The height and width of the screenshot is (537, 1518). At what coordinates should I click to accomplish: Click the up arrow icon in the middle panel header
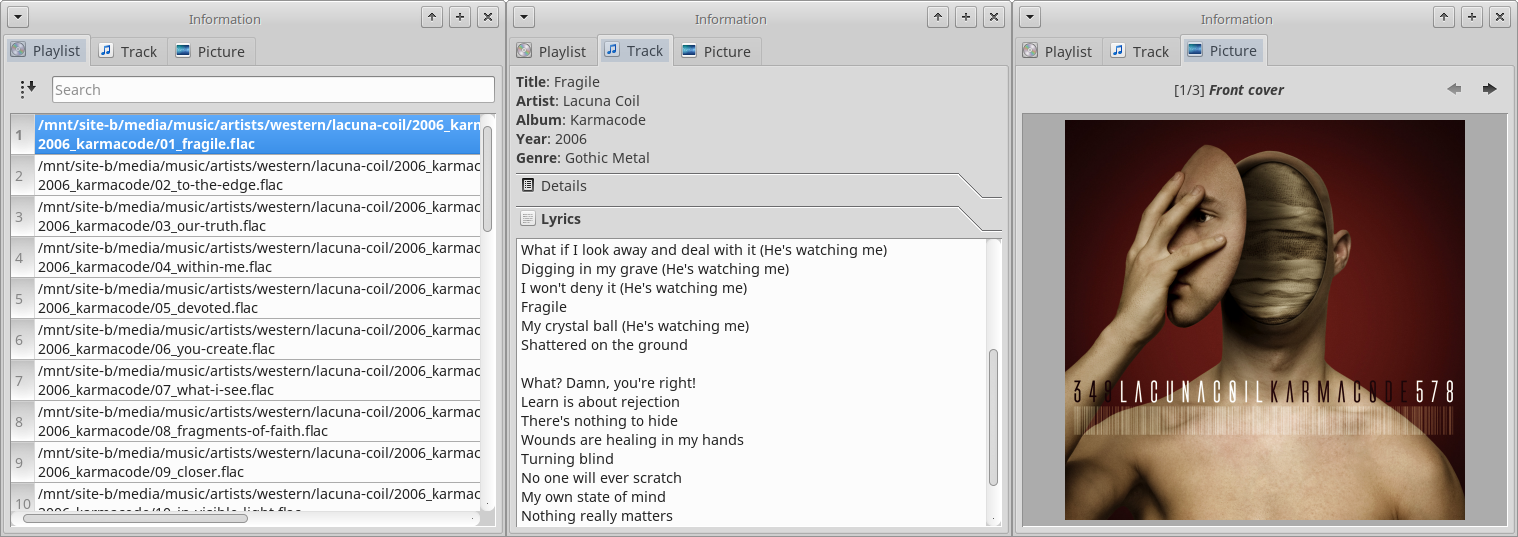(x=937, y=17)
